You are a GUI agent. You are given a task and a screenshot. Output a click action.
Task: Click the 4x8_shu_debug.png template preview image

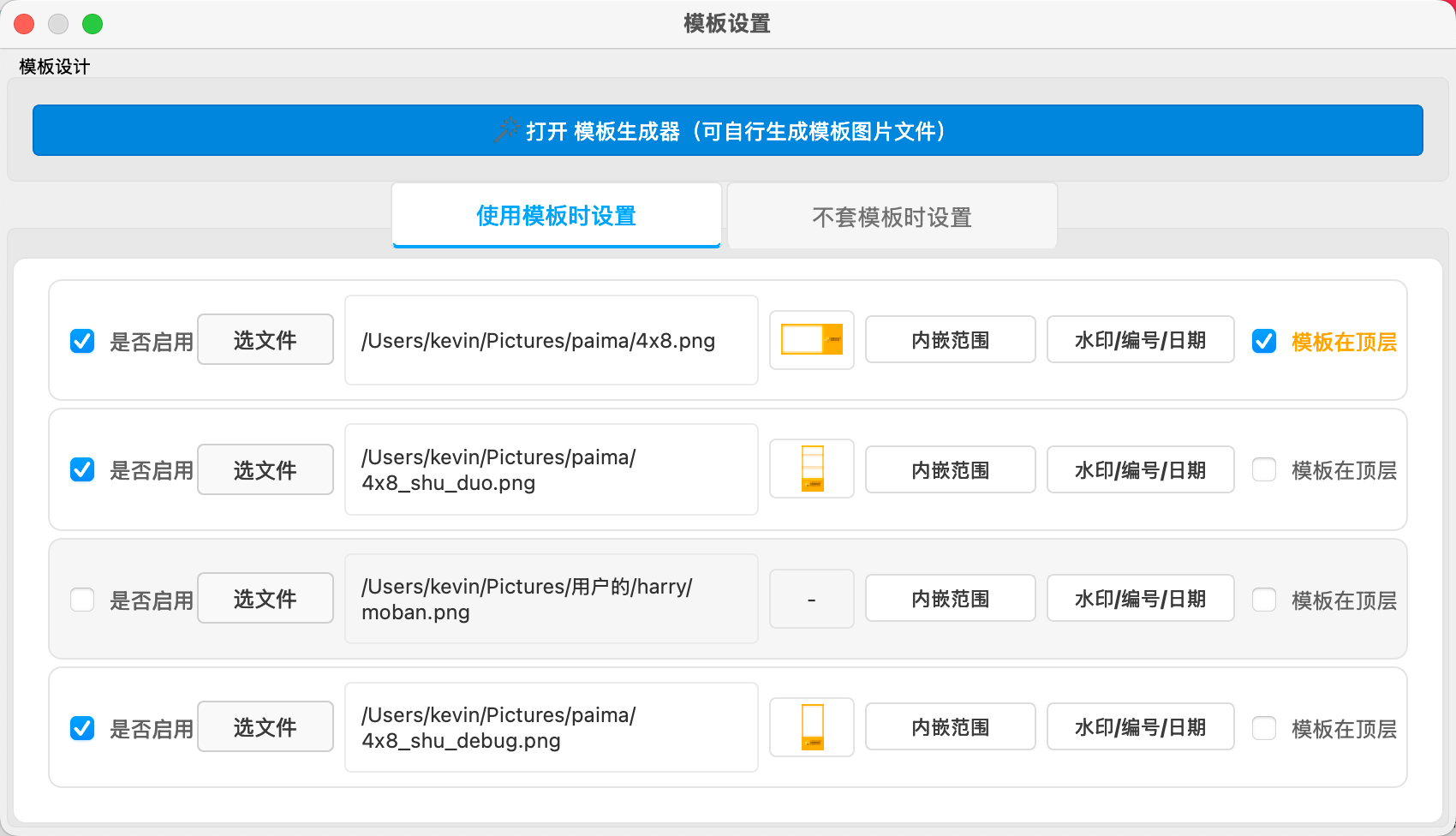tap(811, 726)
